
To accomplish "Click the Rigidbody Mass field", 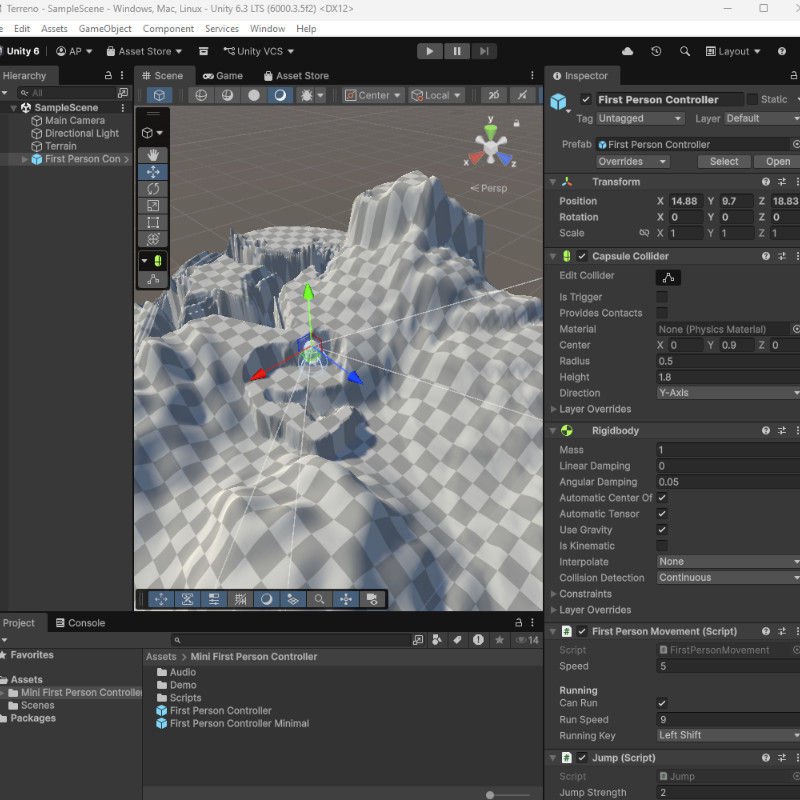I will coord(728,450).
